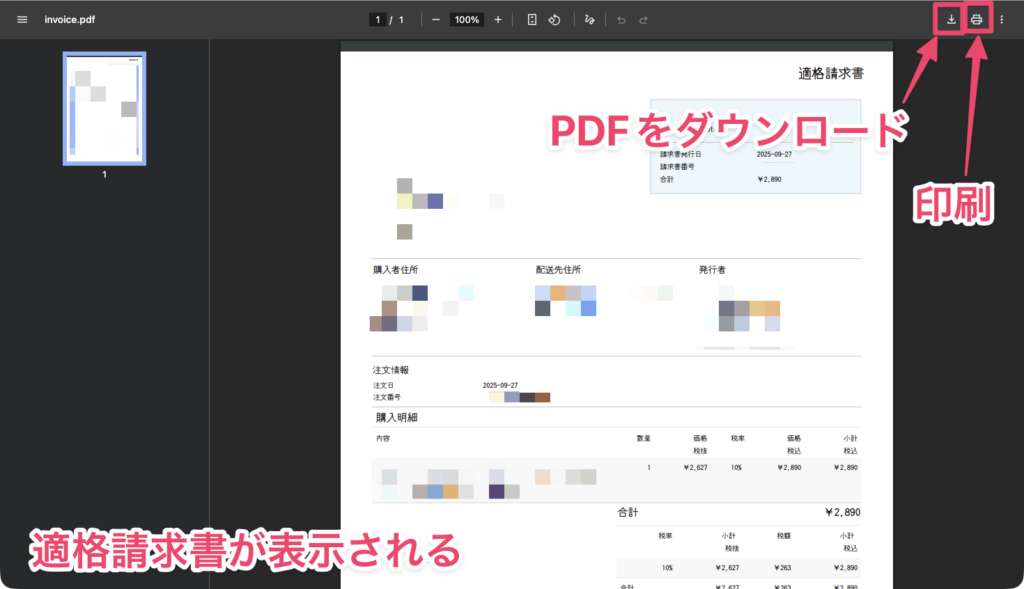Click the 内容 column header
The height and width of the screenshot is (589, 1024).
[383, 438]
